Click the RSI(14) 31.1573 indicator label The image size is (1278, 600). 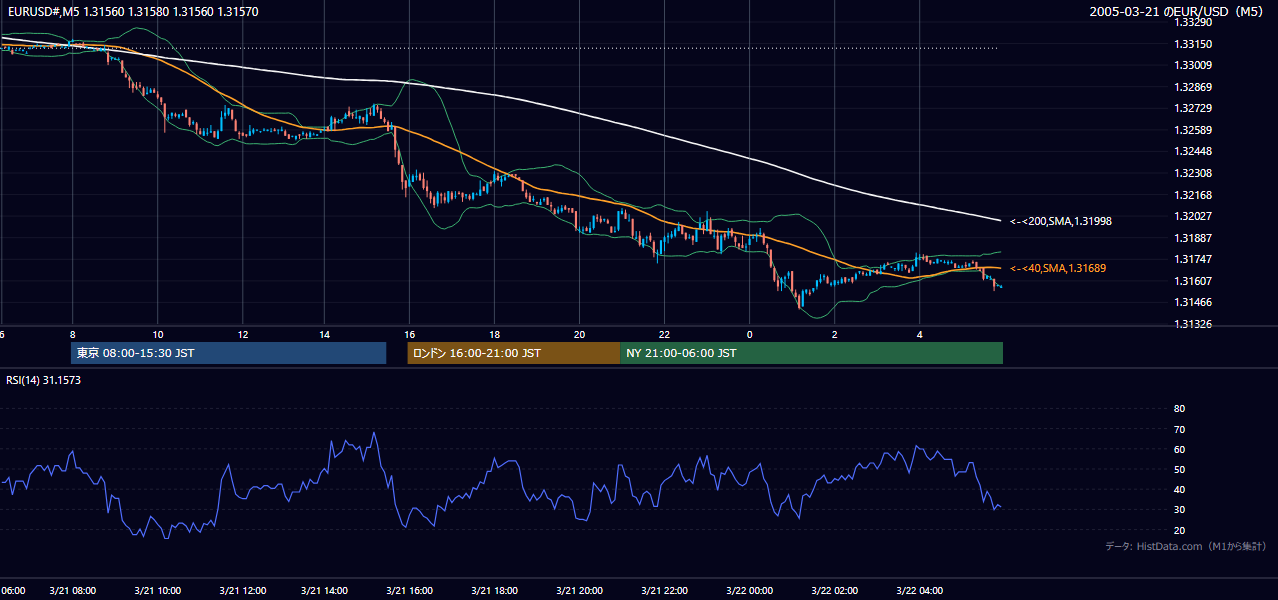tap(44, 380)
